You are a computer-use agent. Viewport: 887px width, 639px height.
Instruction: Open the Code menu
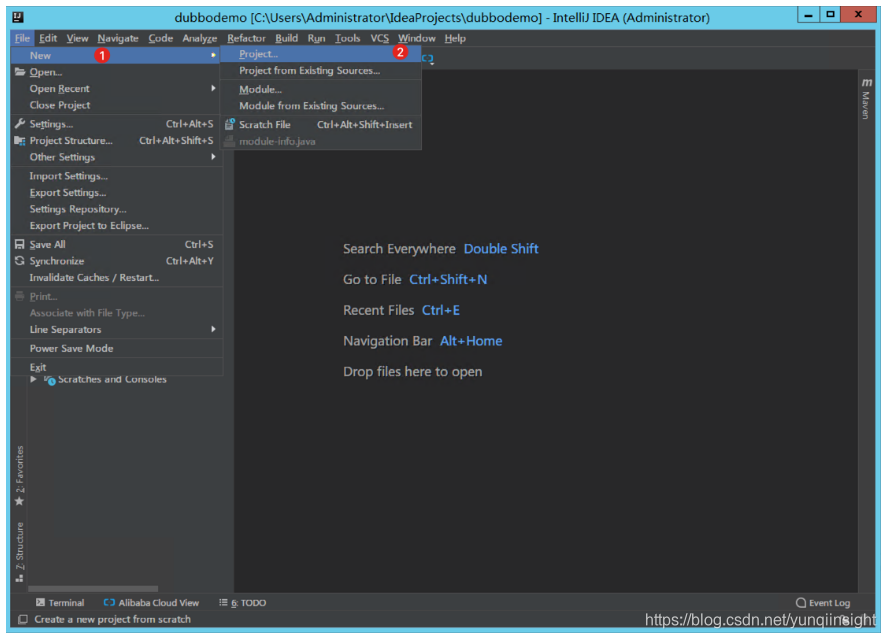click(x=161, y=38)
